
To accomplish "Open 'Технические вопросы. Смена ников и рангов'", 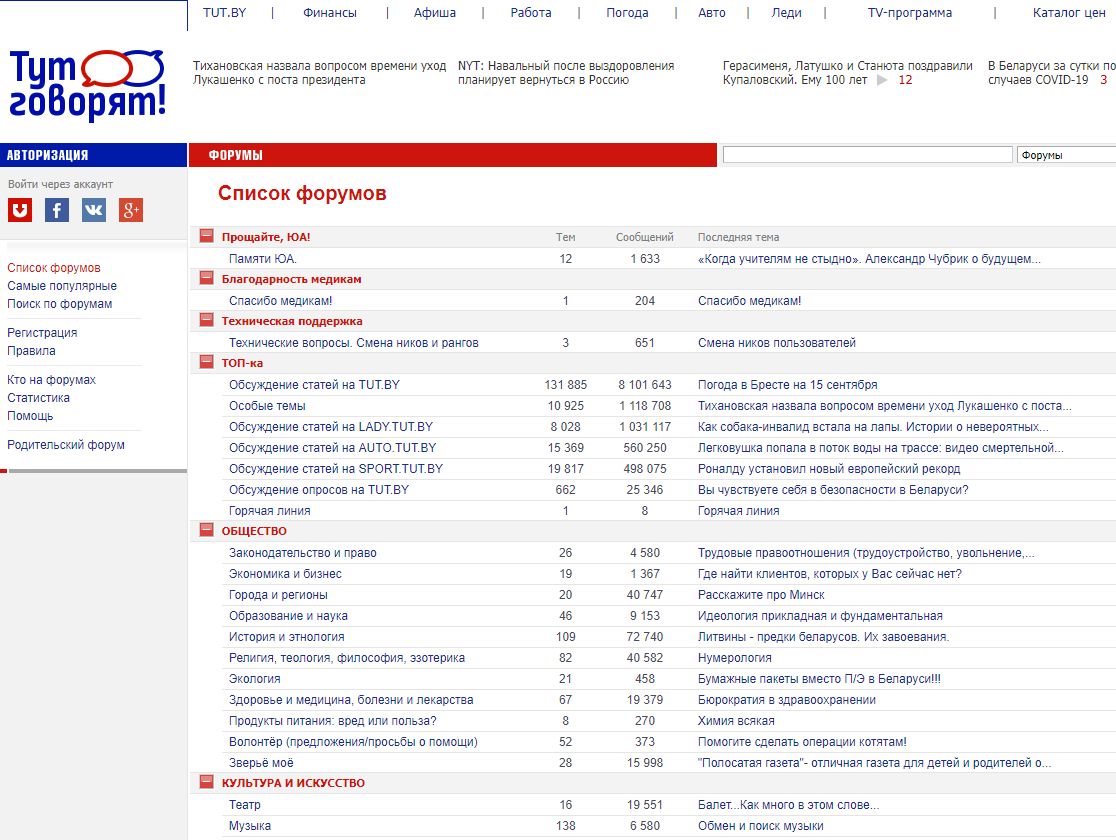I will [354, 343].
